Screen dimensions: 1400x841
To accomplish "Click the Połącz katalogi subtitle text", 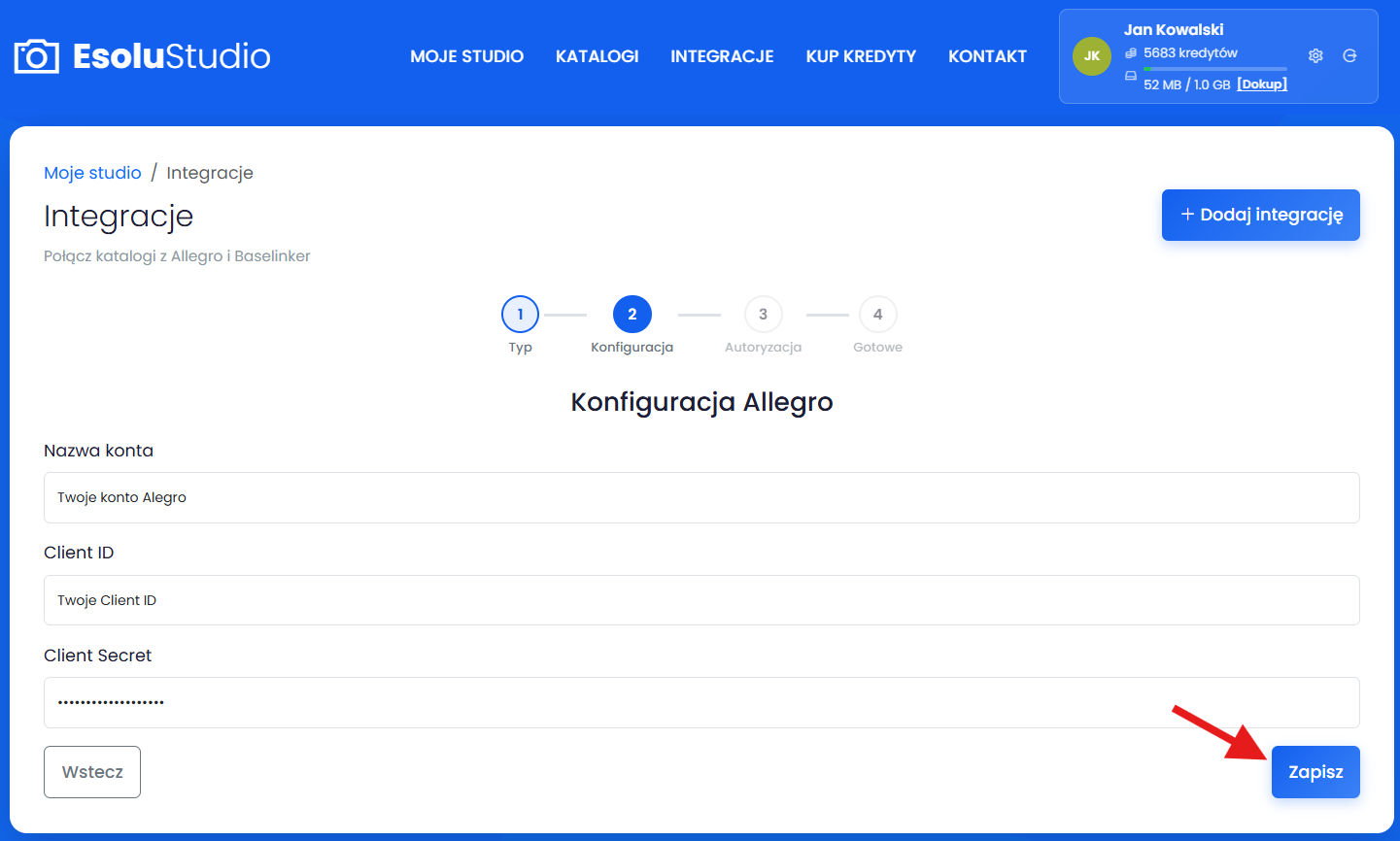I will click(177, 256).
